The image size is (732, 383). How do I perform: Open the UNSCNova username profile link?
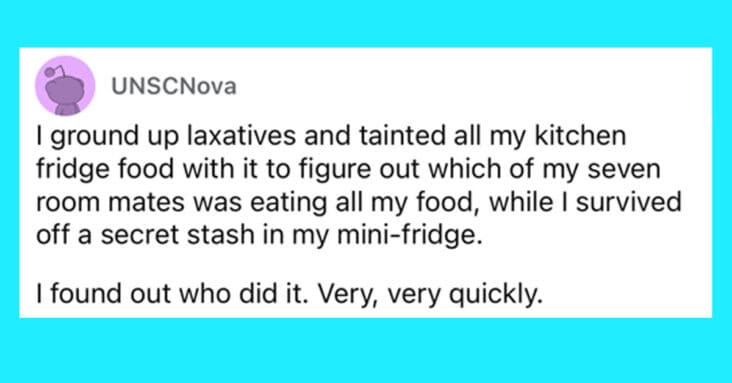coord(174,86)
